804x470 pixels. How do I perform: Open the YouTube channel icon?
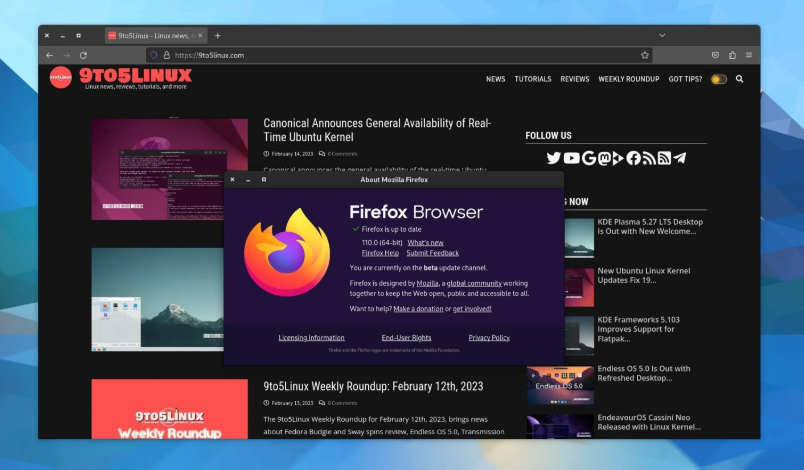571,158
